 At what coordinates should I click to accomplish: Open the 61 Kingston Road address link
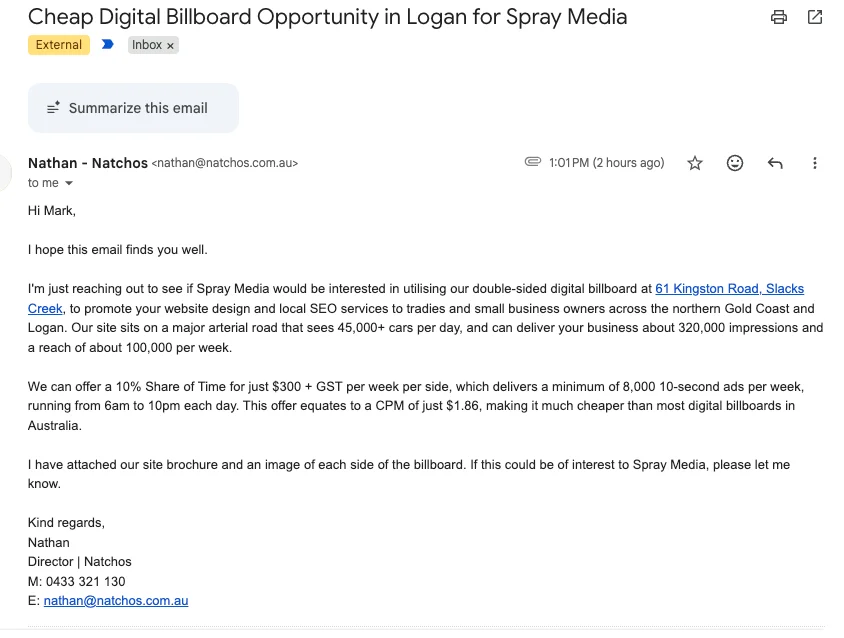[729, 289]
